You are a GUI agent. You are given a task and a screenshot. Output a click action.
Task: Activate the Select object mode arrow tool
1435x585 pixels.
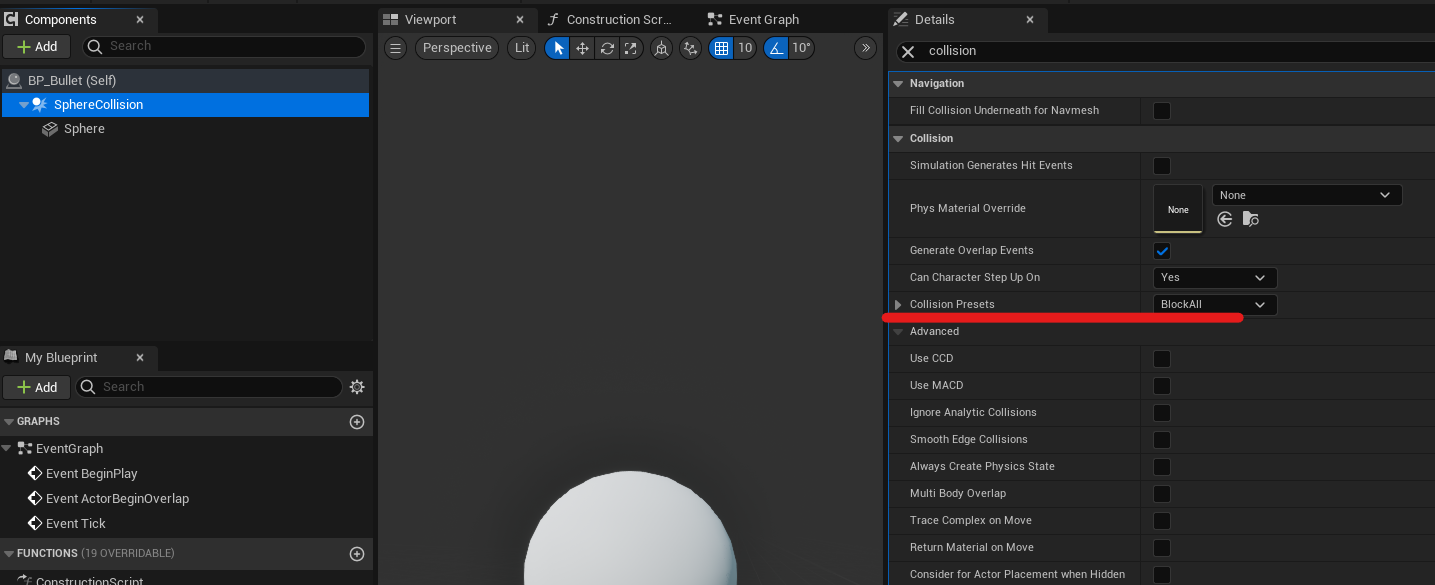[558, 48]
